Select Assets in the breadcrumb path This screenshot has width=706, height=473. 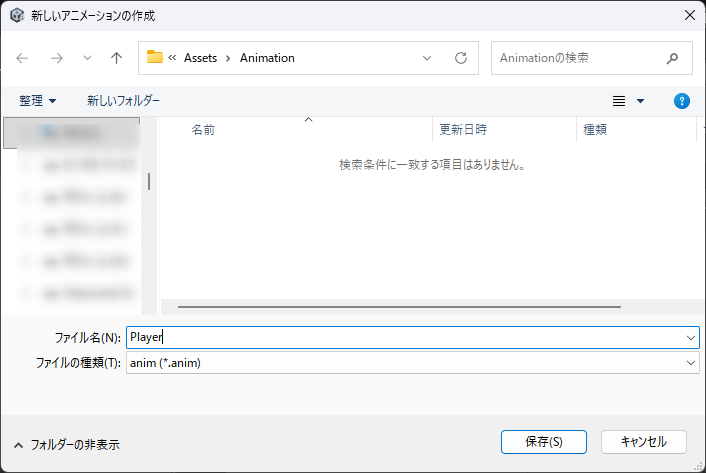[x=201, y=58]
